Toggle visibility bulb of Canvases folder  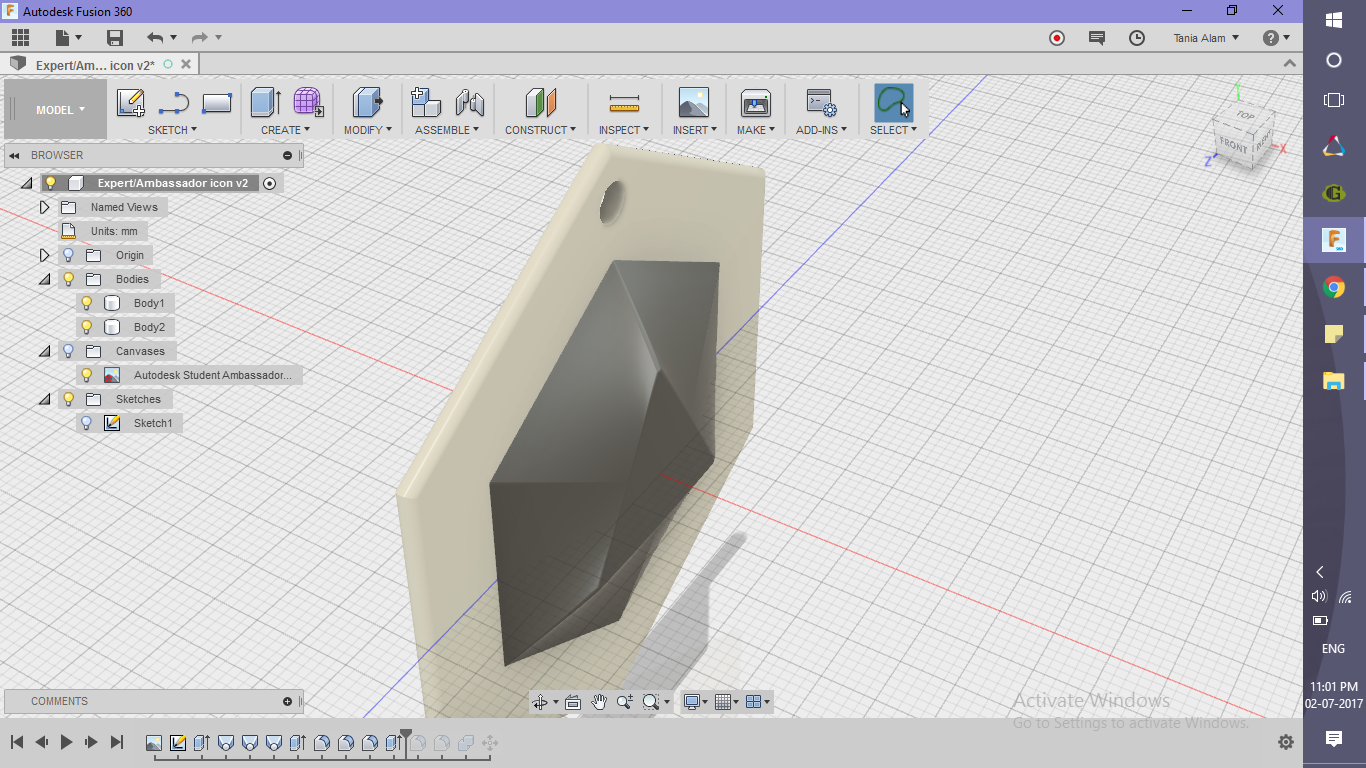pos(68,351)
